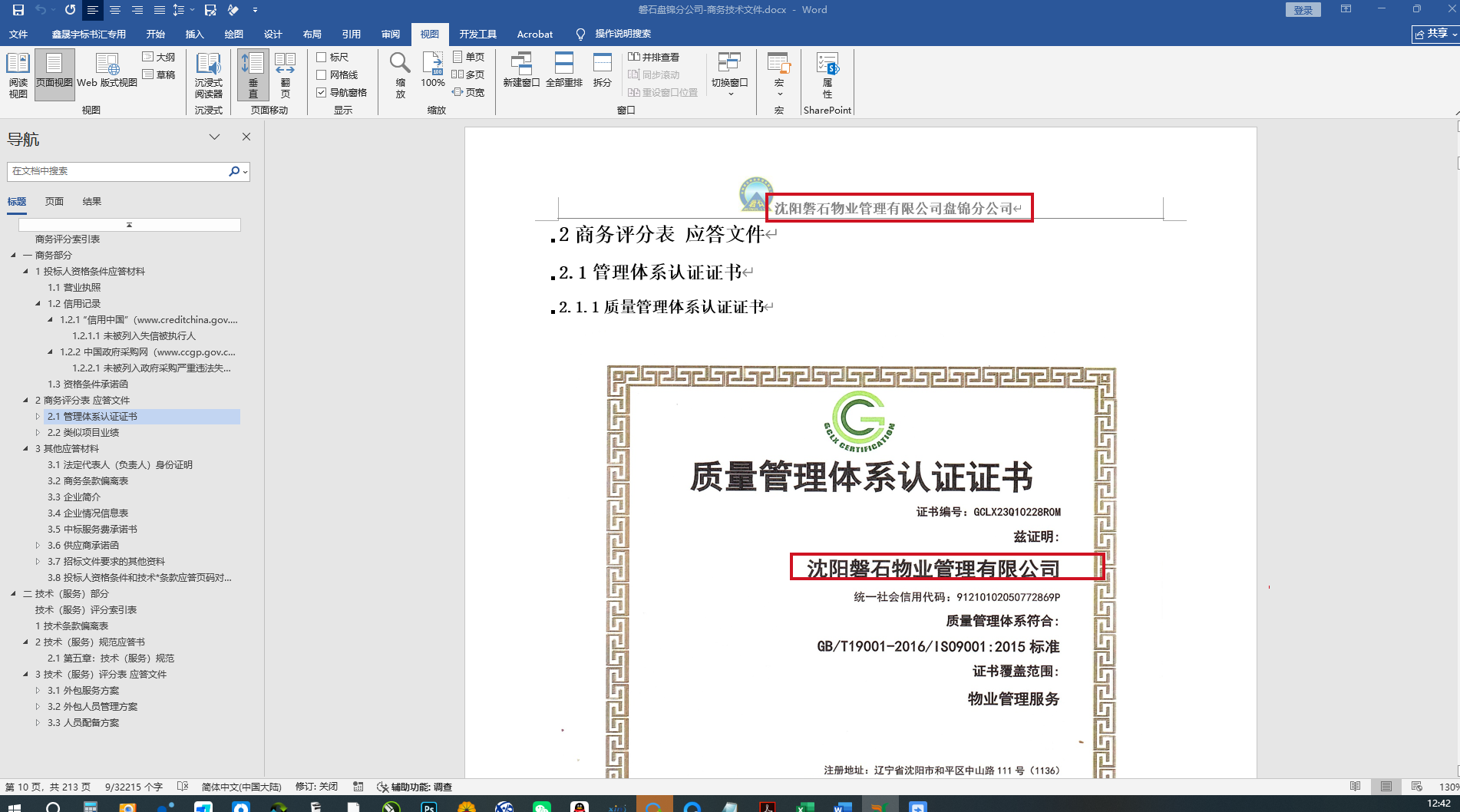Choose Multiple Pages zoom (多页)

coord(468,74)
